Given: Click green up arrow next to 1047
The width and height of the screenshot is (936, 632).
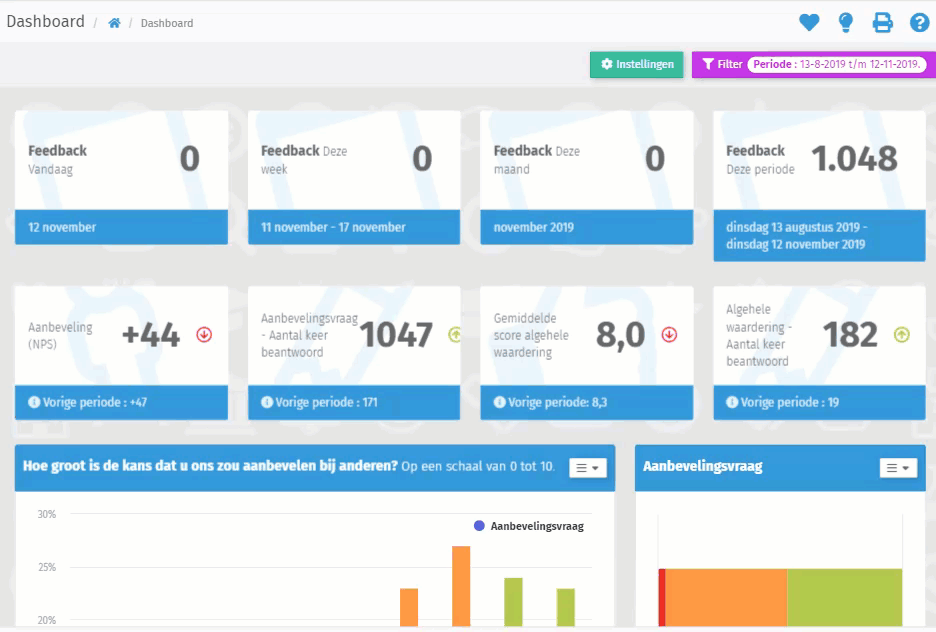Looking at the screenshot, I should click(x=455, y=335).
